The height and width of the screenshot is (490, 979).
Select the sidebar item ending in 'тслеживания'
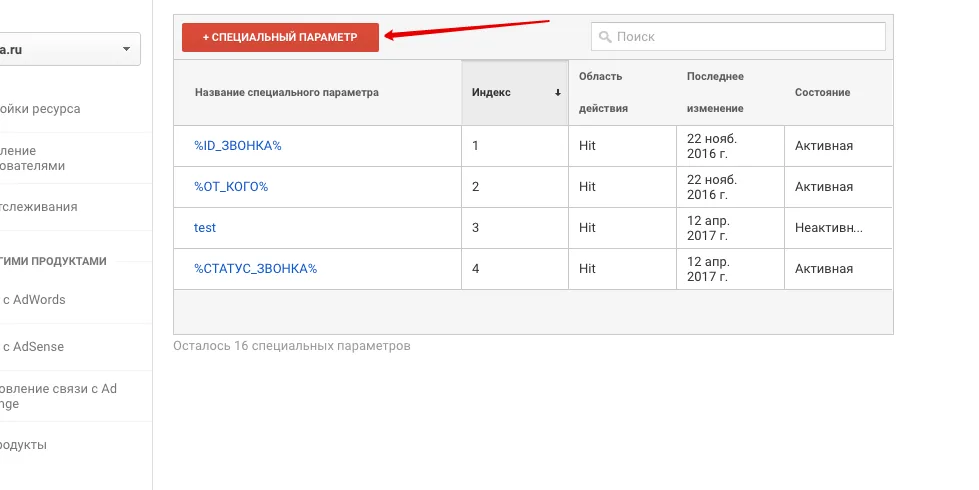coord(39,207)
